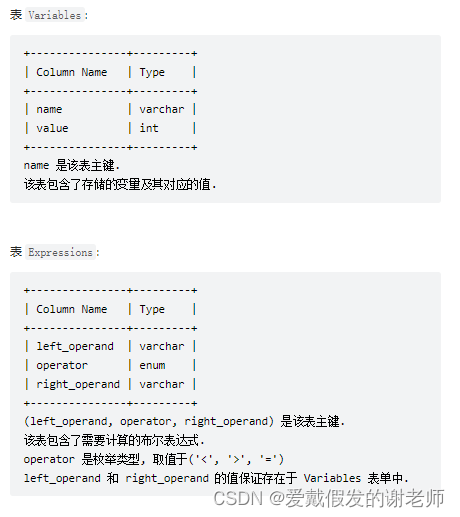This screenshot has height=517, width=460.
Task: Click the operator enum values line
Action: point(154,459)
